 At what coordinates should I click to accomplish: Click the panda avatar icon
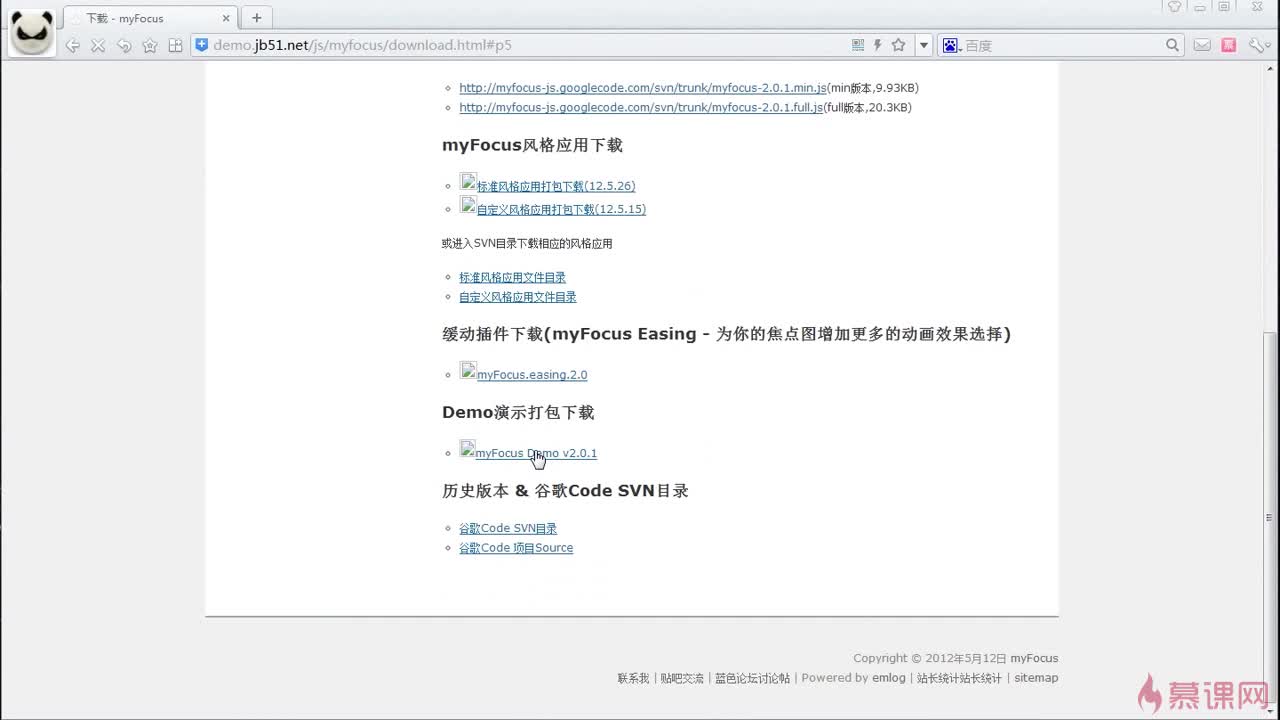pos(32,32)
